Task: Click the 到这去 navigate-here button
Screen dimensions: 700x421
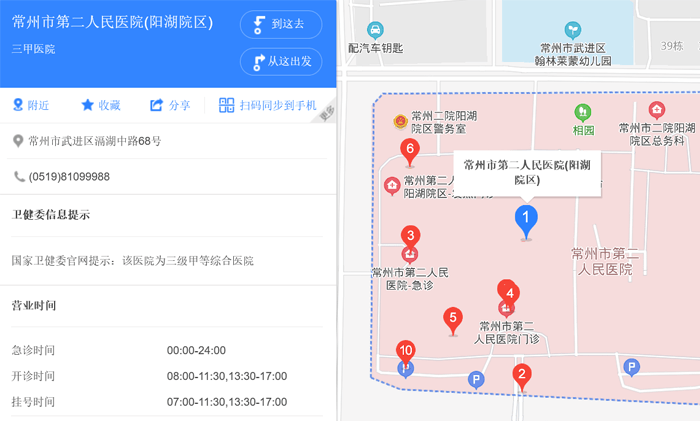Action: (x=281, y=24)
